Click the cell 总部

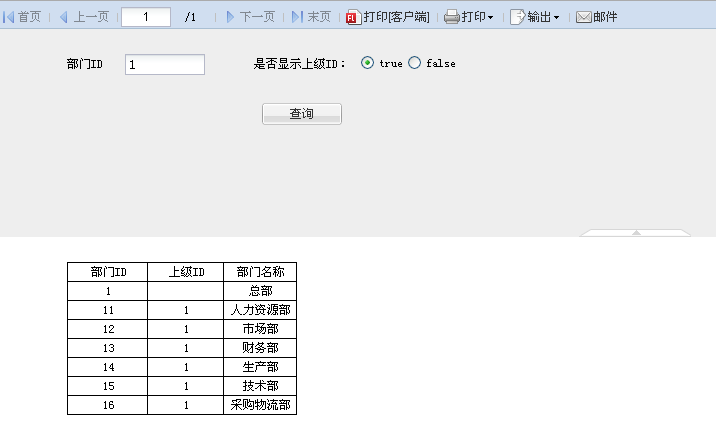coord(260,291)
